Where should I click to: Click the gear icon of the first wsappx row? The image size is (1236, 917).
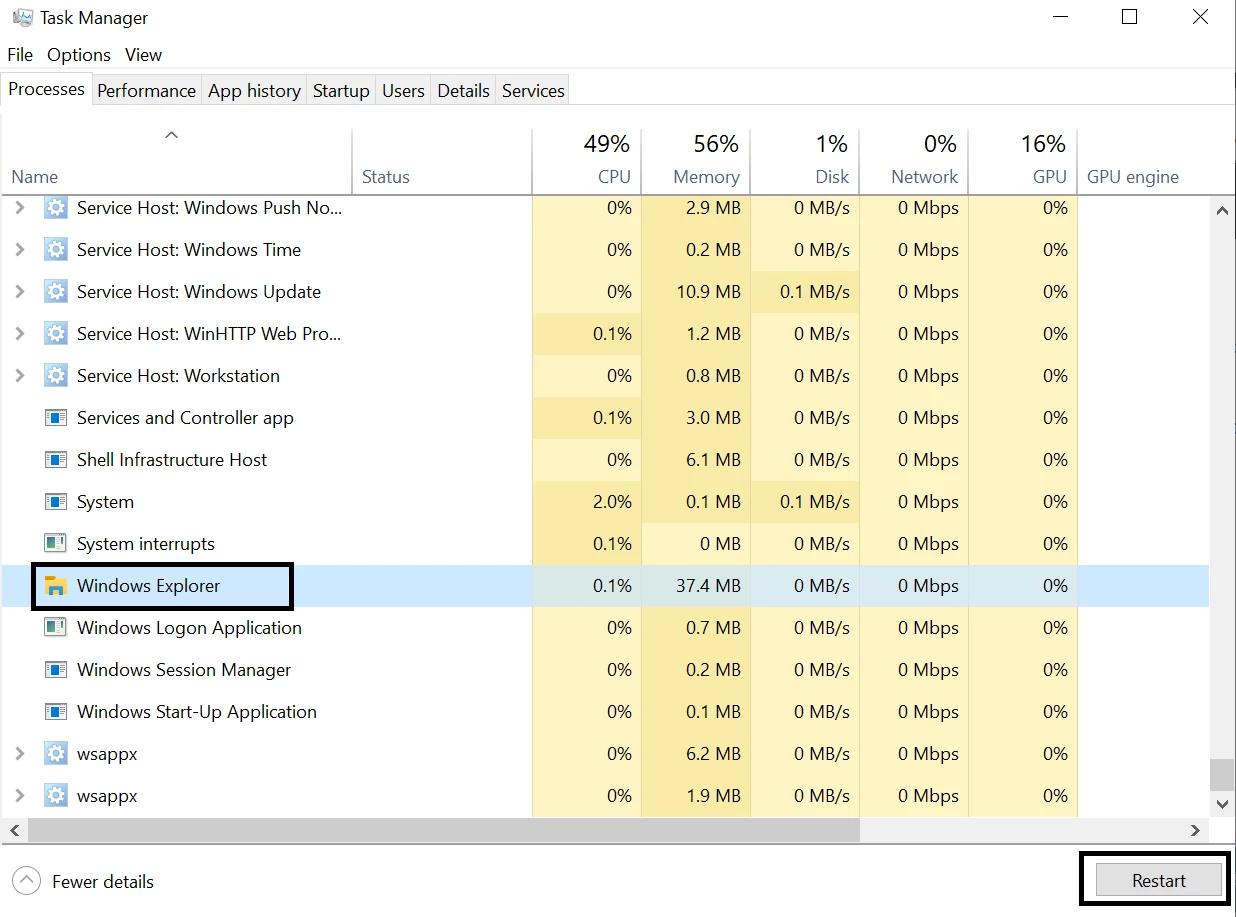[56, 754]
